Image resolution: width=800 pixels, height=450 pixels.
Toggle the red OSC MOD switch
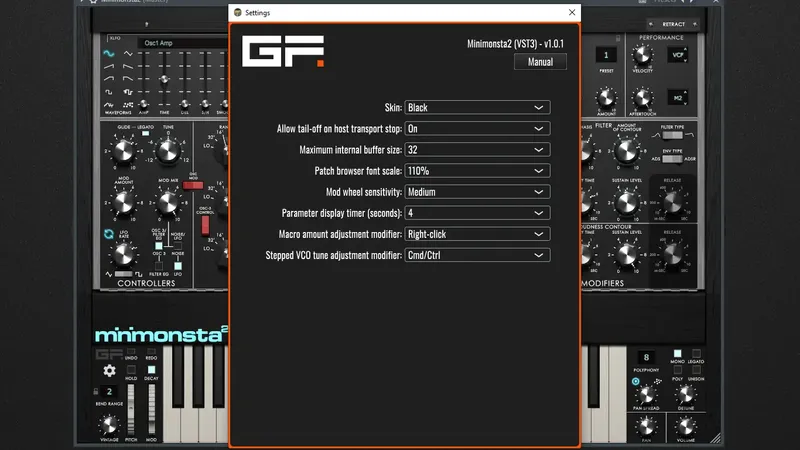193,185
